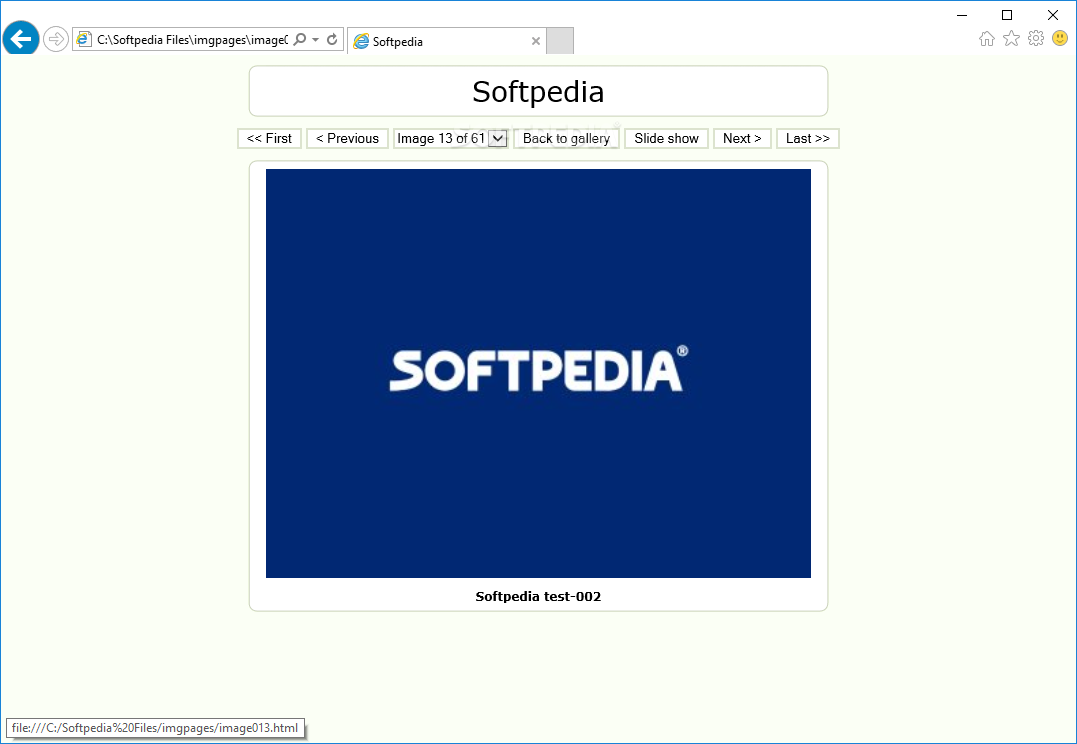Image resolution: width=1077 pixels, height=744 pixels.
Task: Select the Softpedia browser tab
Action: coord(446,41)
